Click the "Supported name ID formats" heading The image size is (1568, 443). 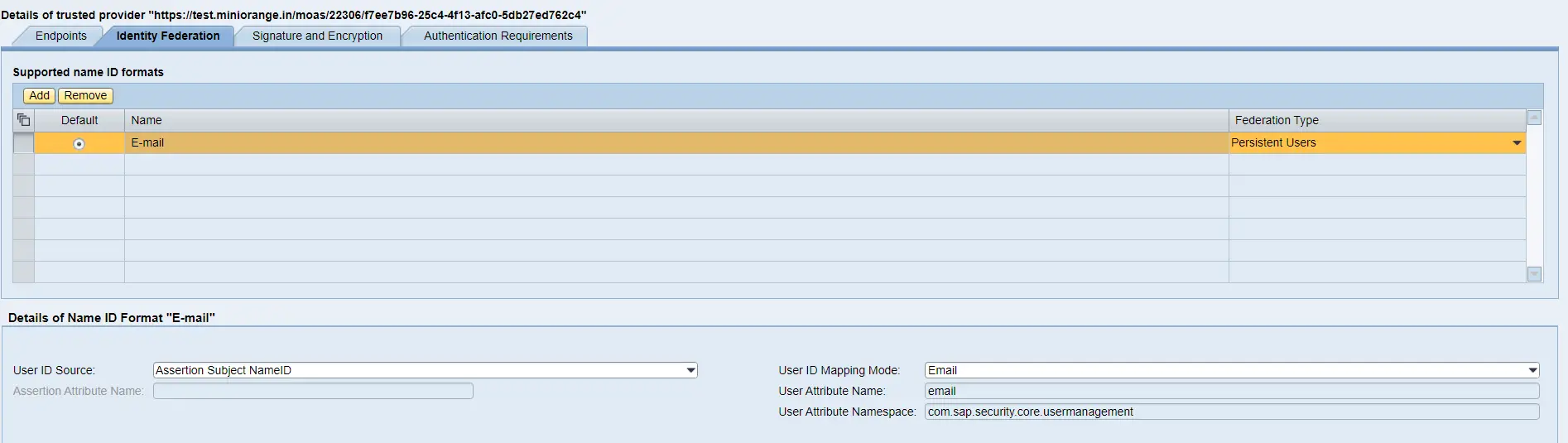pyautogui.click(x=89, y=72)
